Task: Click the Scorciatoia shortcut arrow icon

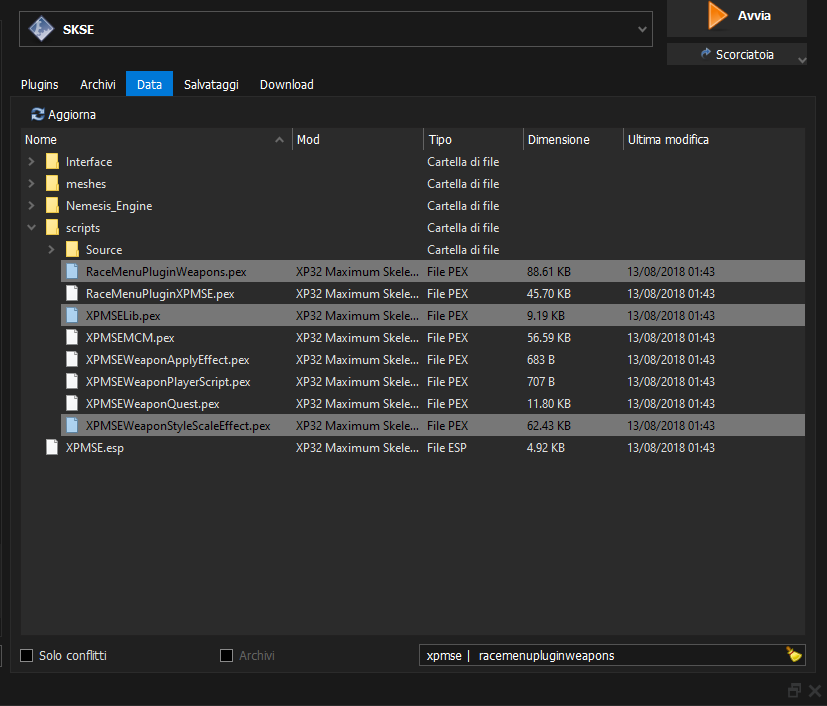Action: point(705,53)
